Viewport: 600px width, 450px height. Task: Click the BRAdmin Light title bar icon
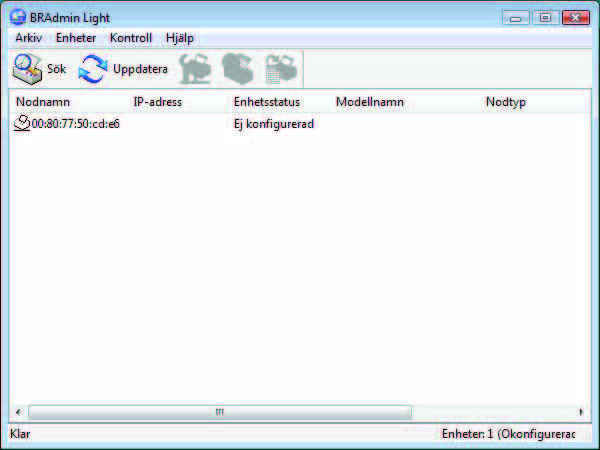point(18,18)
